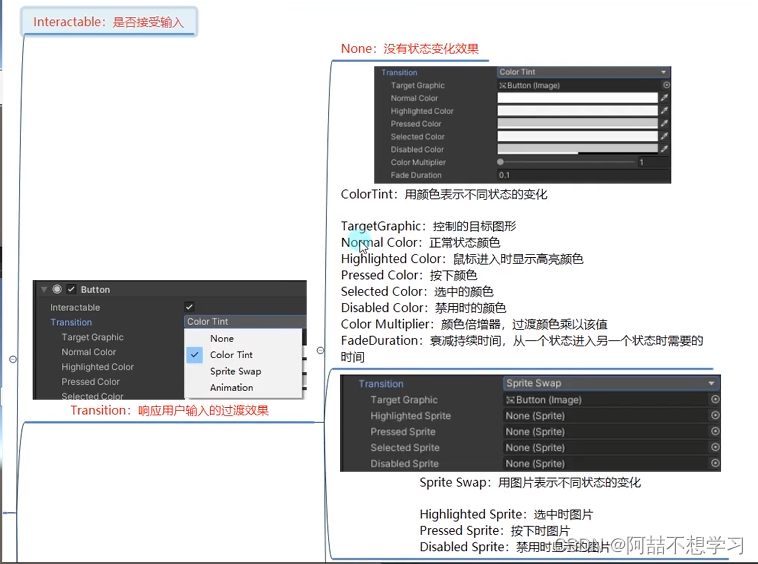758x564 pixels.
Task: Select the Normal Color label in Button panel
Action: tap(88, 352)
